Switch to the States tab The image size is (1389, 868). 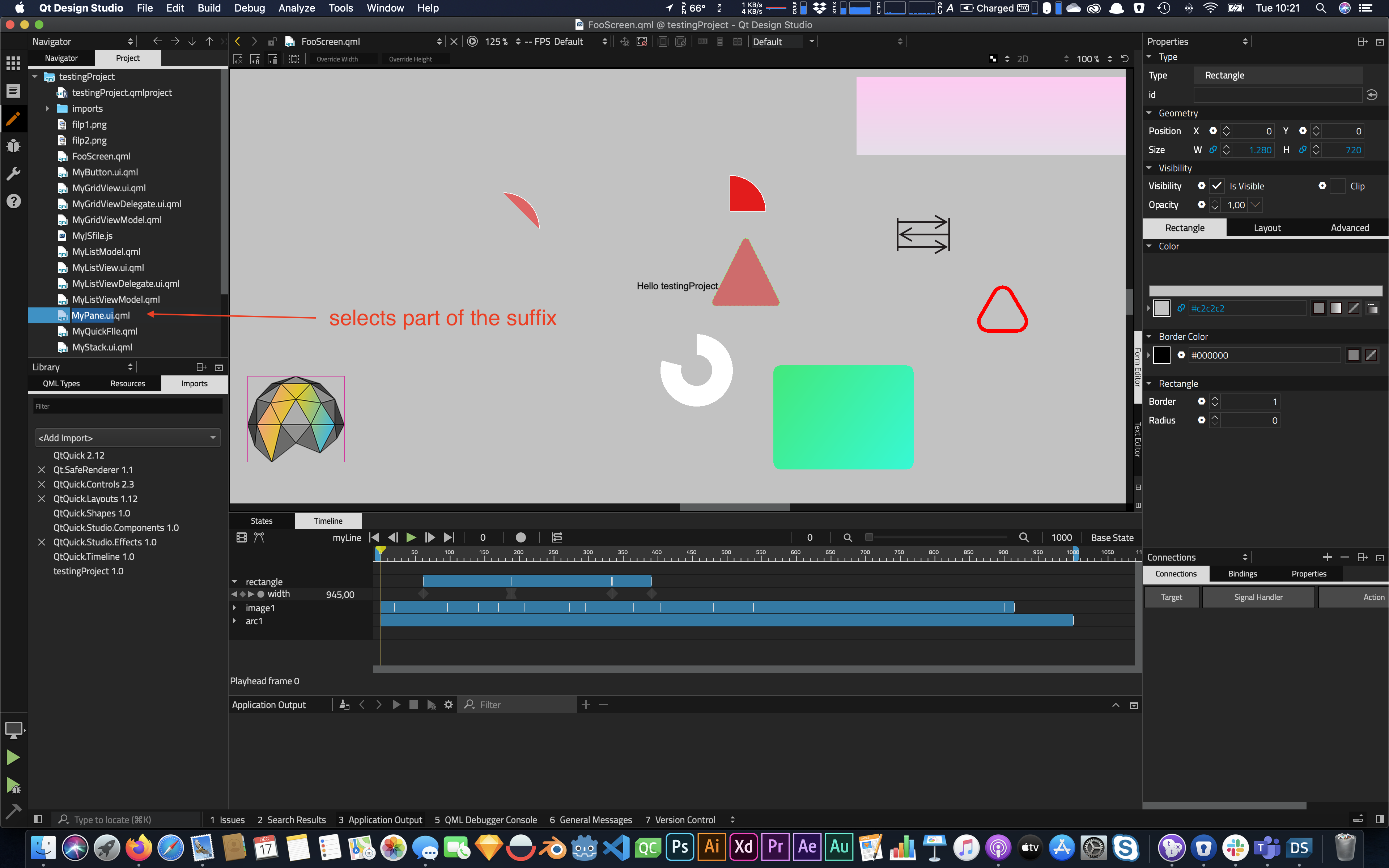pos(262,521)
